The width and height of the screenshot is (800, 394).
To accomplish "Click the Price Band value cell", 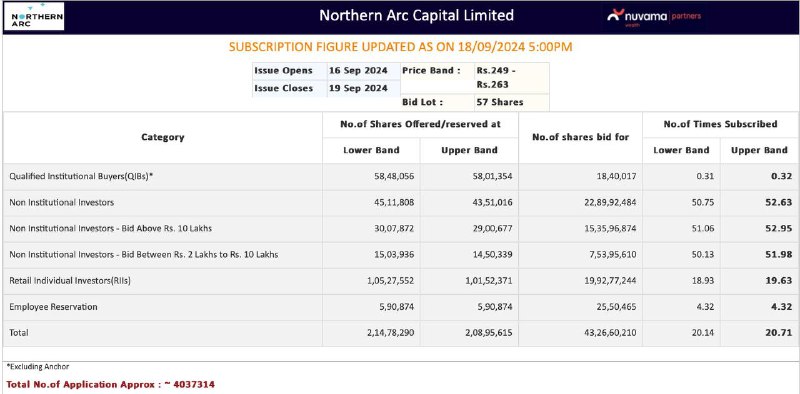I will [x=511, y=78].
